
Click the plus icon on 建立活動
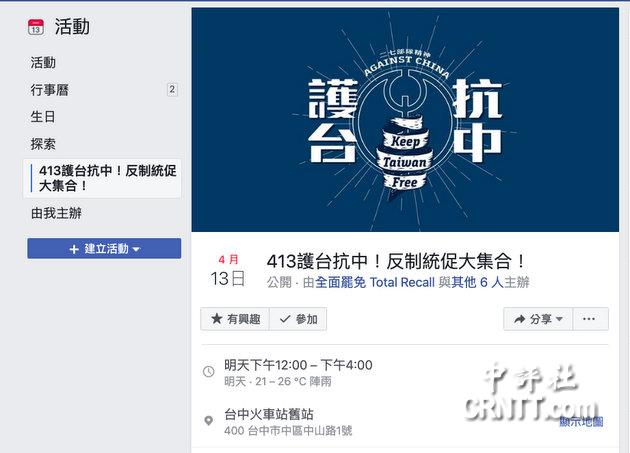(x=74, y=249)
